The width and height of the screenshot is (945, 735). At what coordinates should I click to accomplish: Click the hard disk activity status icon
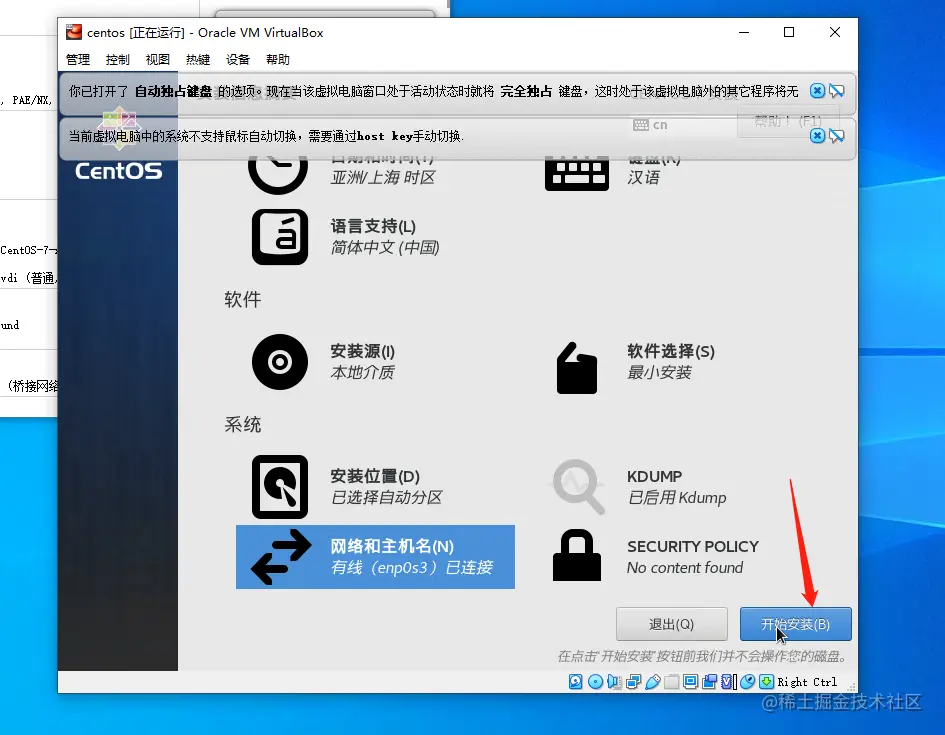pos(576,682)
